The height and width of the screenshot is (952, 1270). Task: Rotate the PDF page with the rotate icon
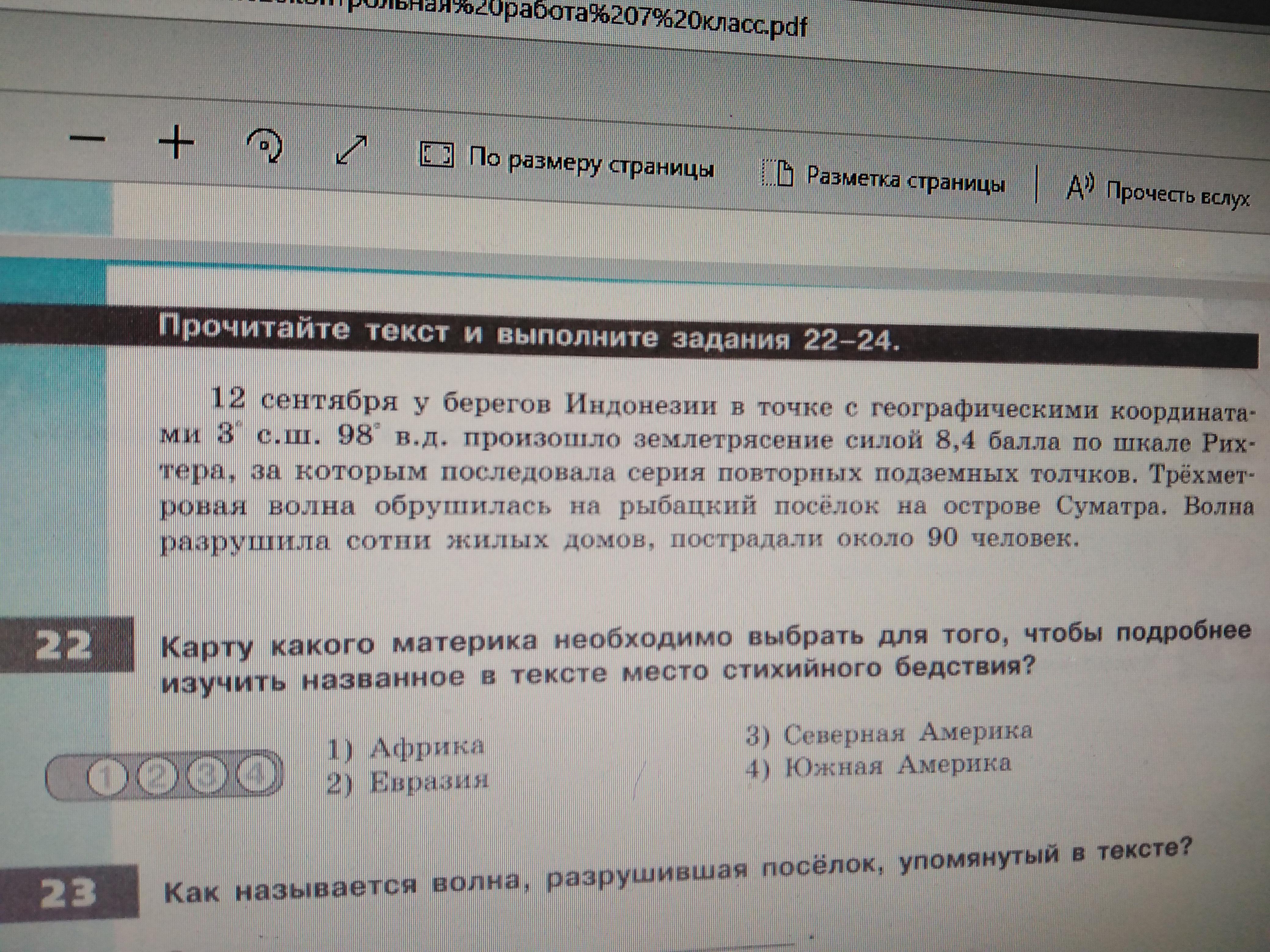265,146
